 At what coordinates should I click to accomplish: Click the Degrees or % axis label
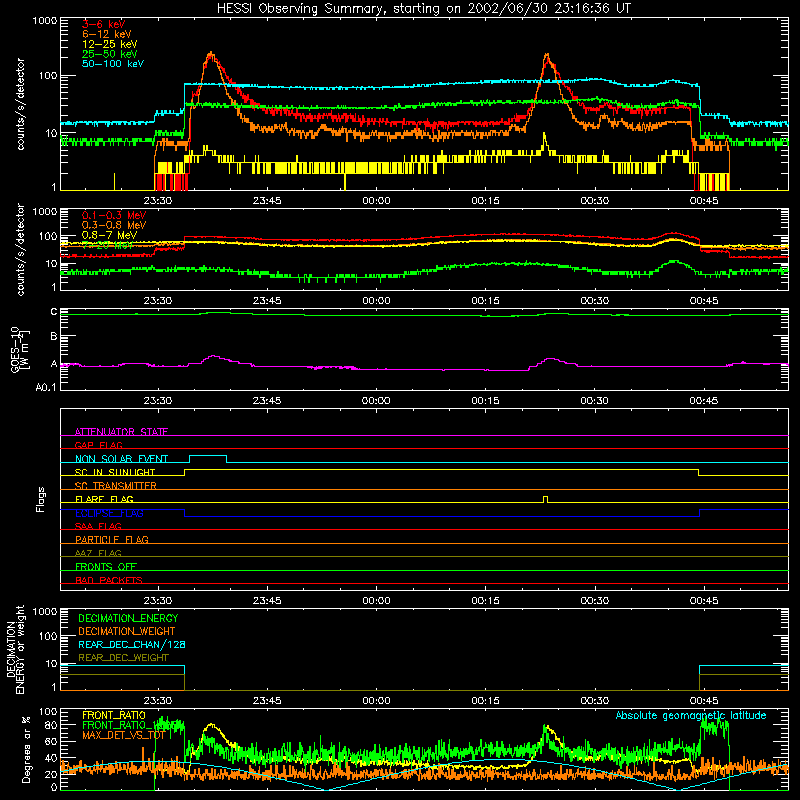(x=26, y=749)
